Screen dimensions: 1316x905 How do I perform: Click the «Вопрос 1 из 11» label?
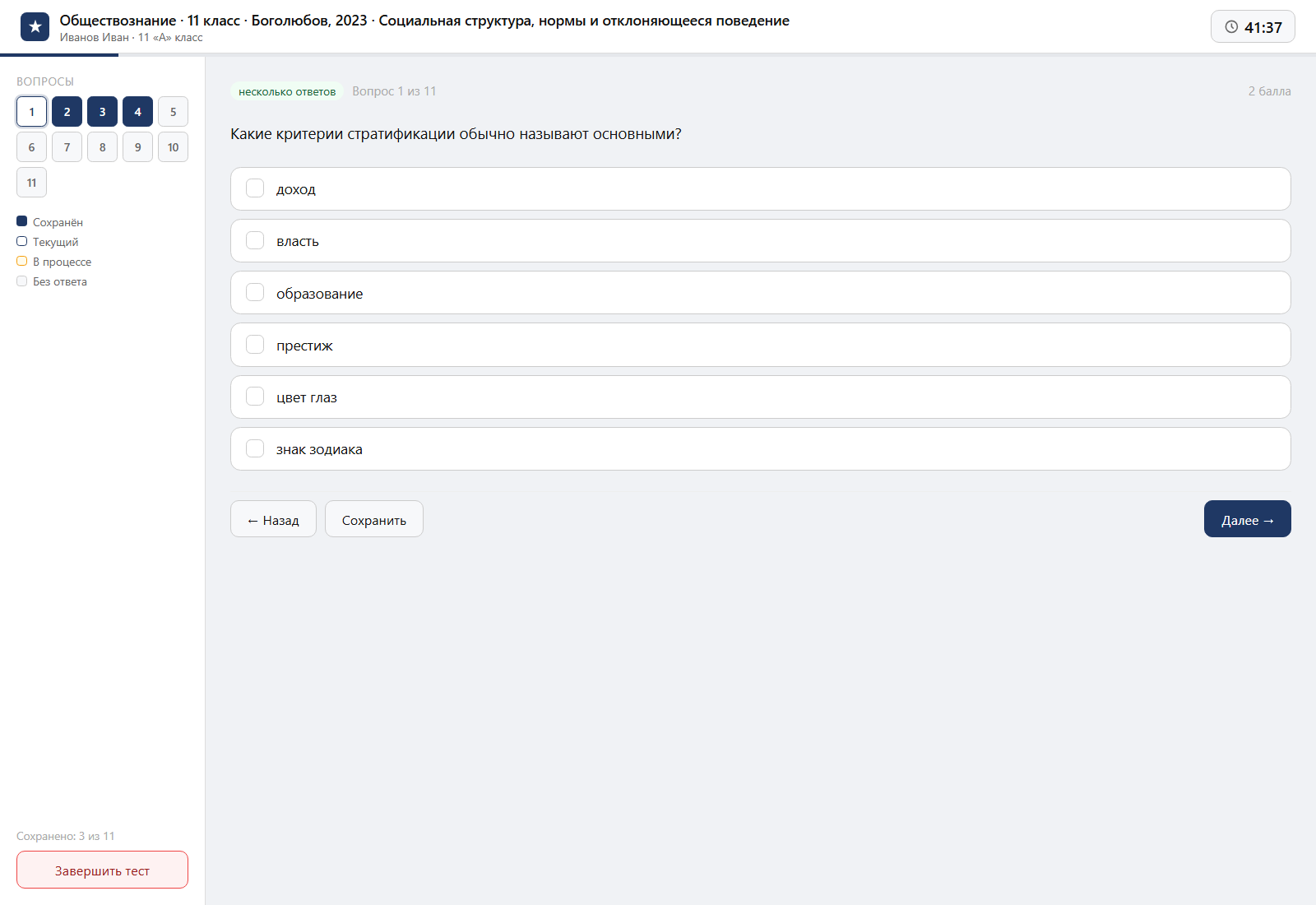click(394, 91)
